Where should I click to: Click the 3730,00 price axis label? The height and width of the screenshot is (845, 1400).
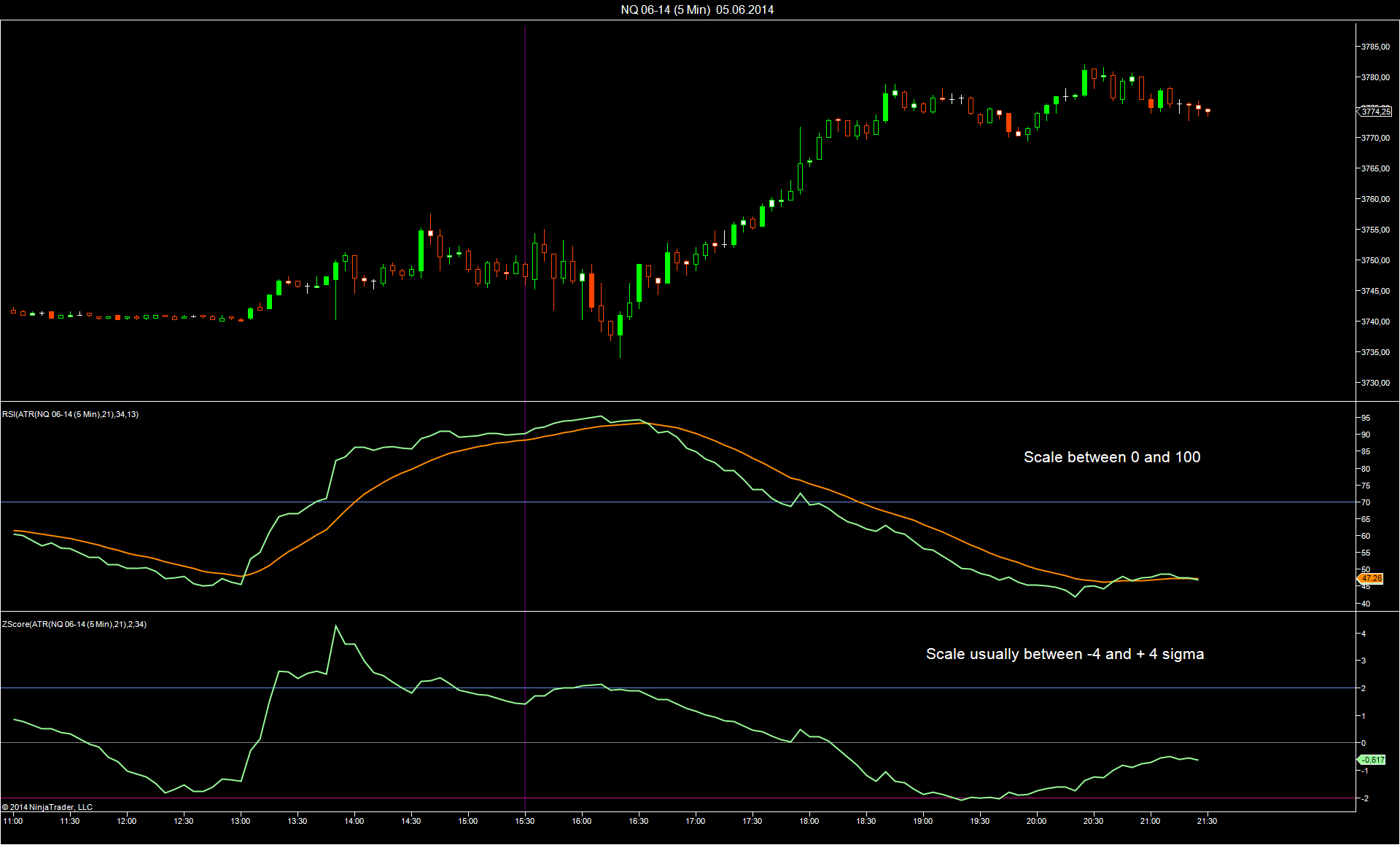(1375, 383)
